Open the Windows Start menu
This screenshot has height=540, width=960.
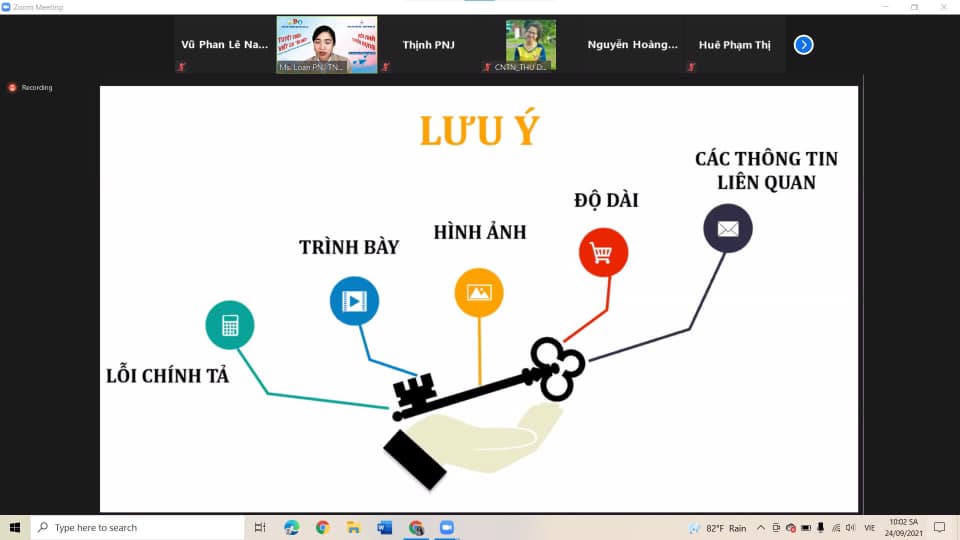tap(15, 527)
